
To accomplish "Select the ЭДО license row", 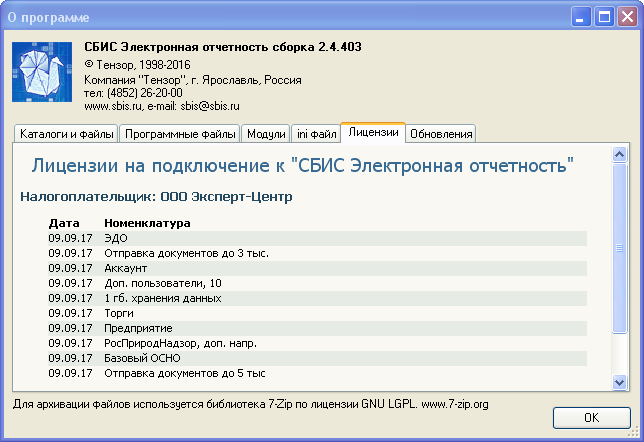I will (x=317, y=238).
